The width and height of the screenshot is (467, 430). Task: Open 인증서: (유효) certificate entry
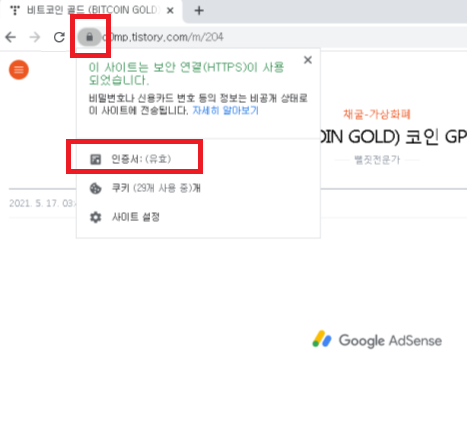198,159
